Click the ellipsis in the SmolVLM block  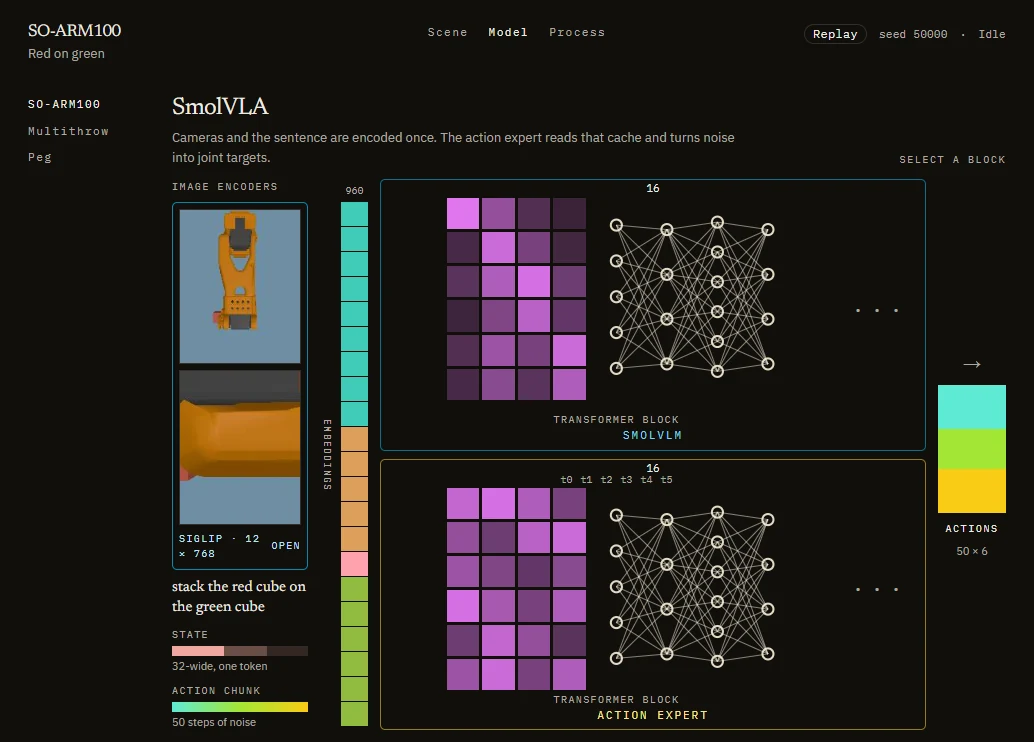click(x=877, y=310)
